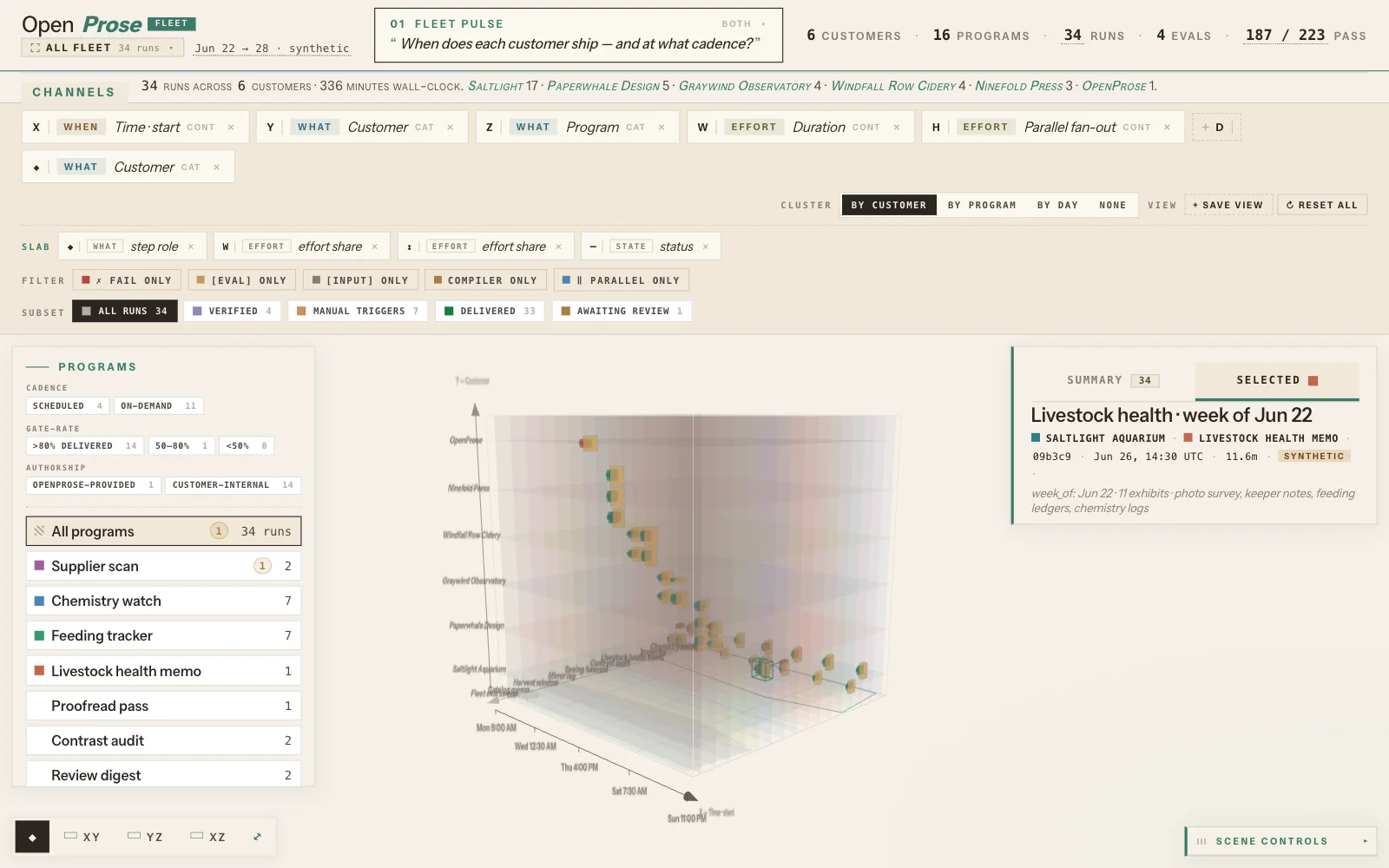Remove the status slab chip
Image resolution: width=1389 pixels, height=868 pixels.
(706, 247)
